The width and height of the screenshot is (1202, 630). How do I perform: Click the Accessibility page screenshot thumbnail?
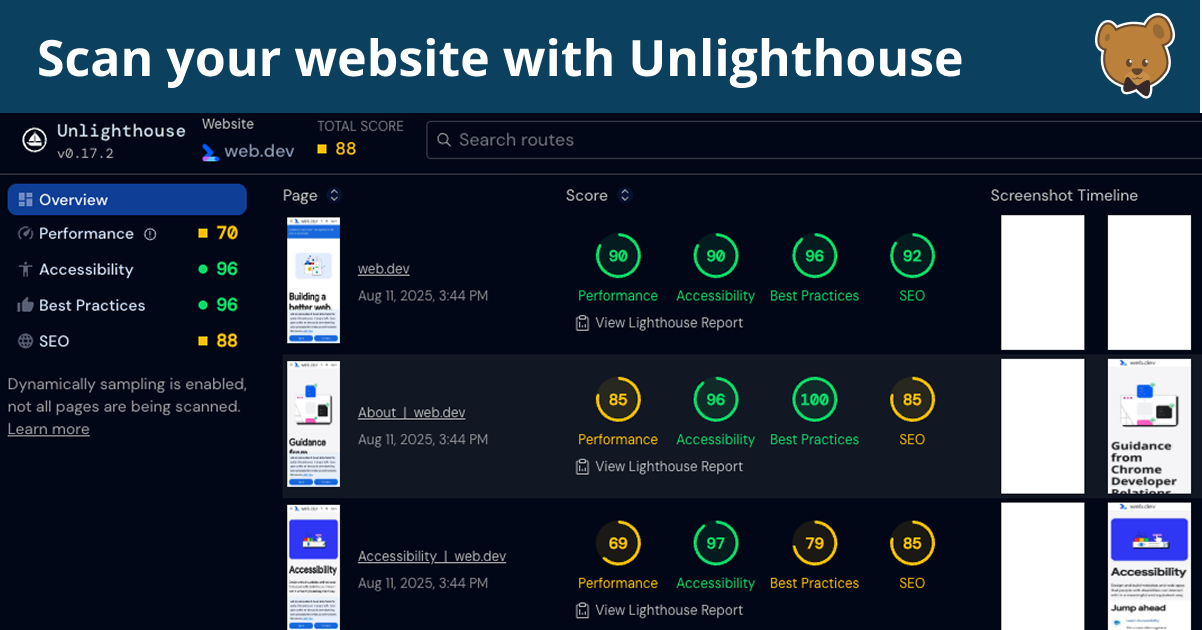[313, 567]
